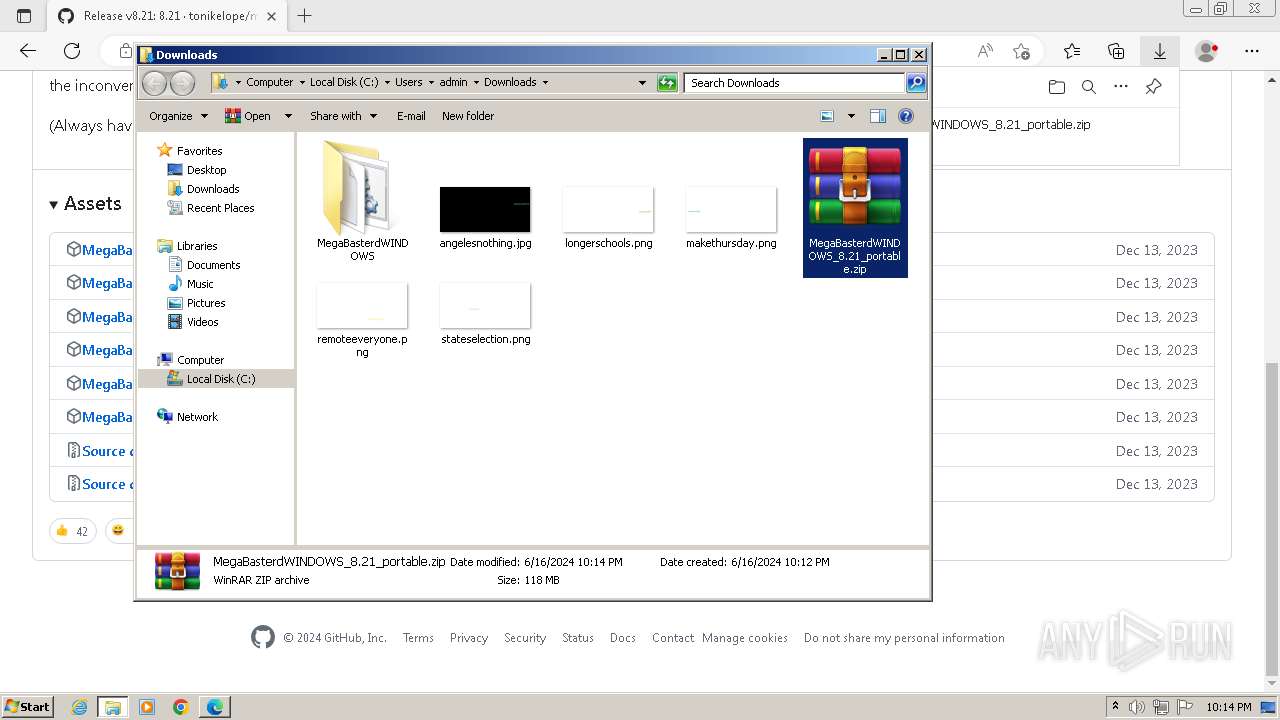Open the Organize menu
The width and height of the screenshot is (1280, 720).
[178, 116]
